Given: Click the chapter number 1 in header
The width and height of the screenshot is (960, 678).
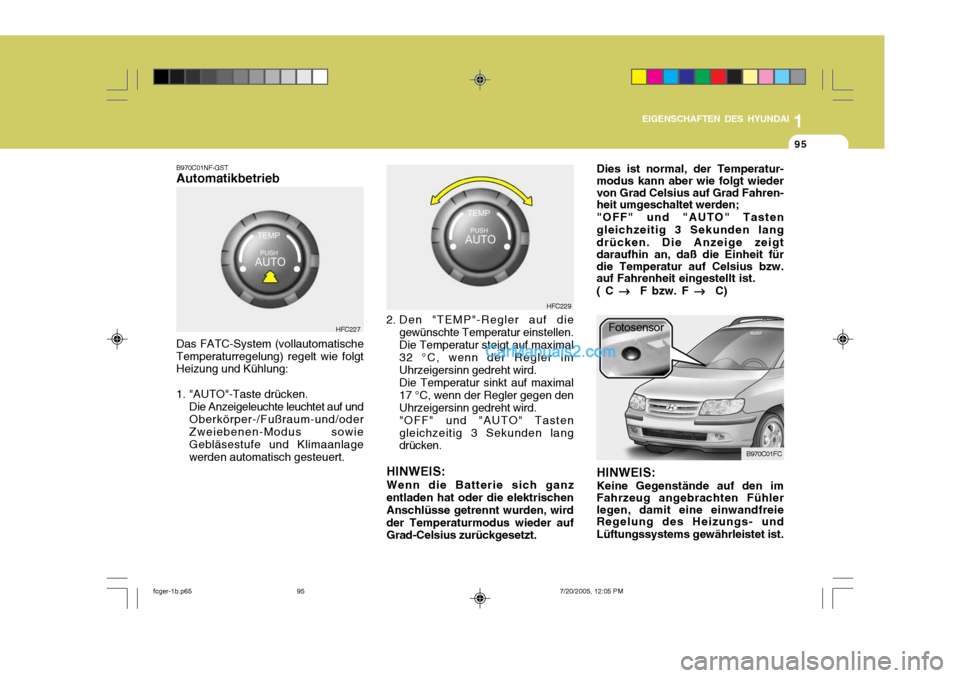Looking at the screenshot, I should point(798,121).
